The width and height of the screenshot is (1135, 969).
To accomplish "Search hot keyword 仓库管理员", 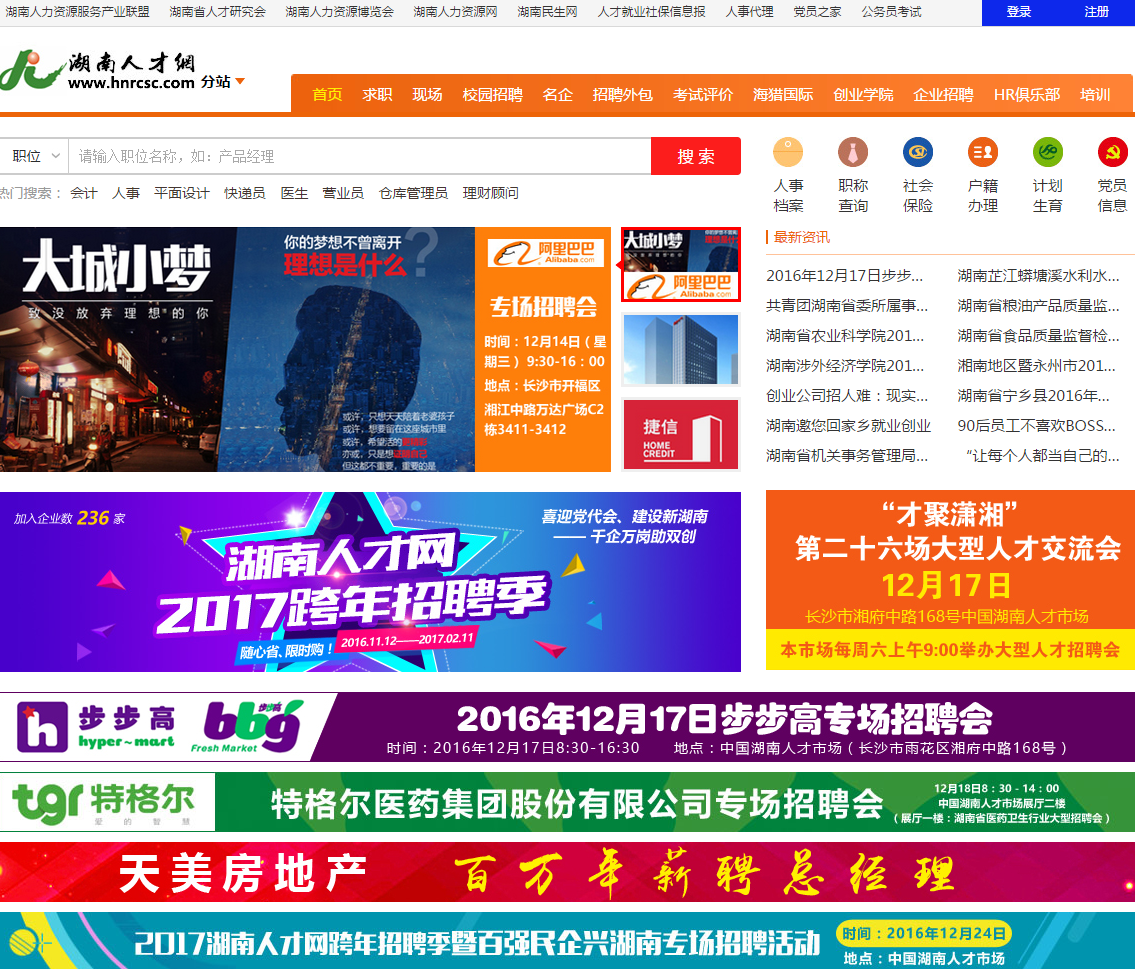I will [x=413, y=193].
